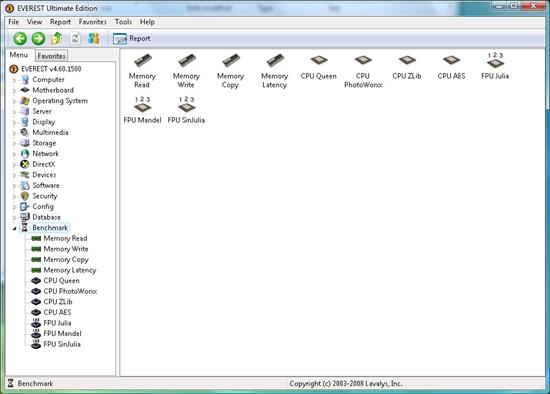Collapse the Benchmark tree node
The width and height of the screenshot is (550, 394).
(x=14, y=228)
